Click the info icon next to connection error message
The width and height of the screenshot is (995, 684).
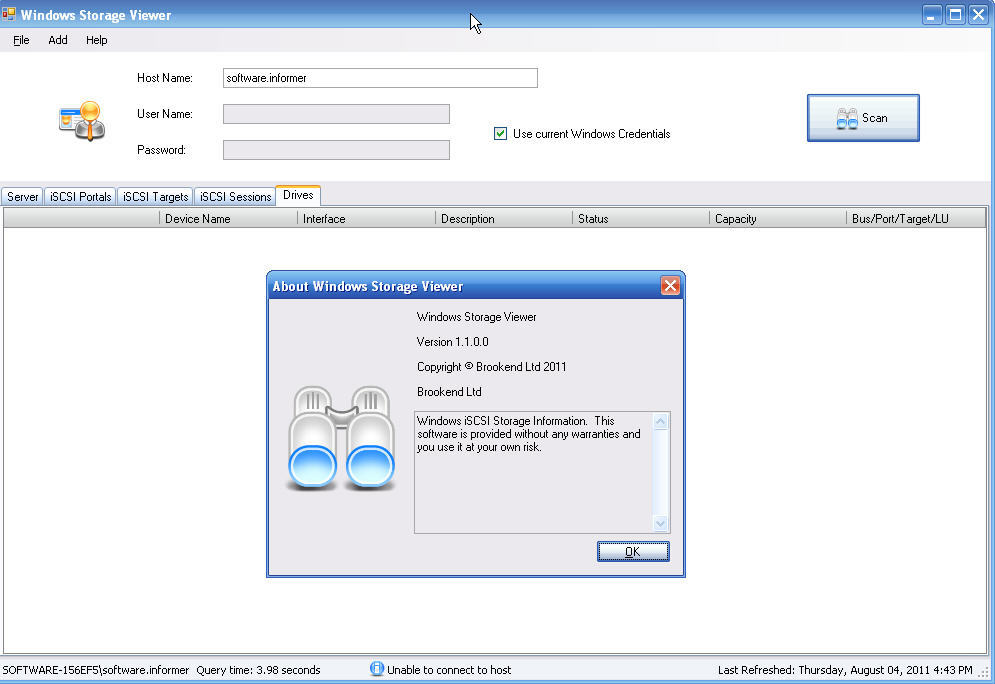376,670
